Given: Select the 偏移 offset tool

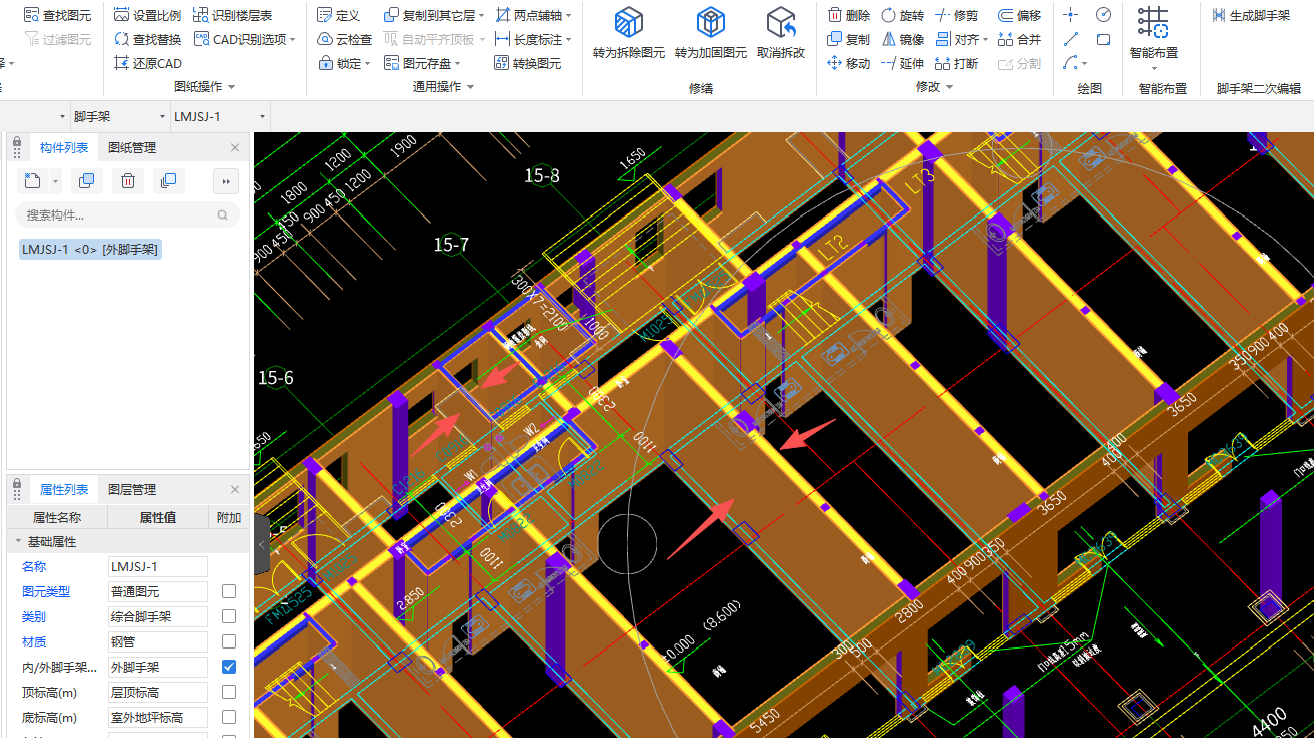Looking at the screenshot, I should pos(1020,15).
